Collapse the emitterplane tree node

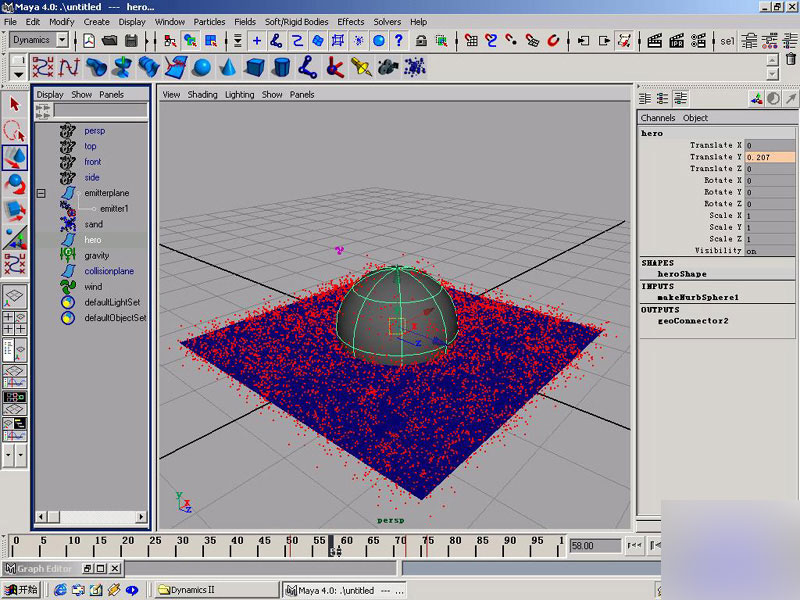coord(41,193)
